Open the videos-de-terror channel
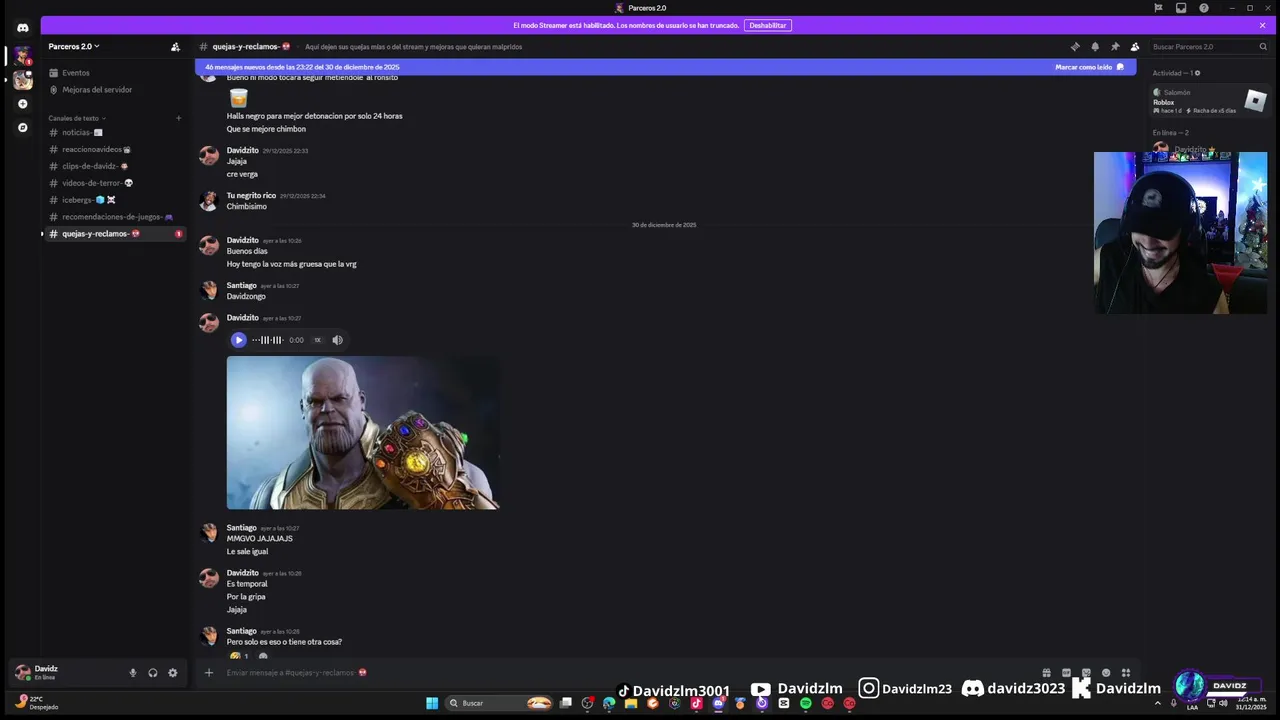Screen dimensions: 1280x720 pyautogui.click(x=113, y=183)
